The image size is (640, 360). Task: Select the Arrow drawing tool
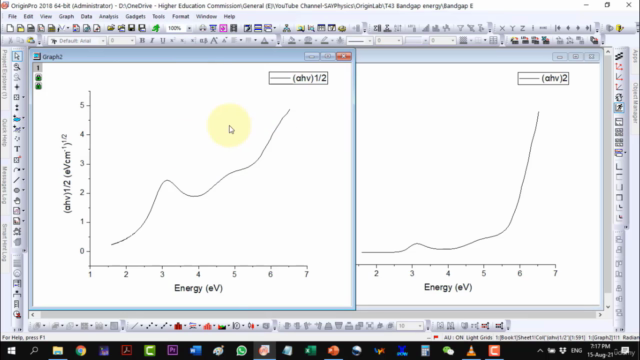(16, 170)
